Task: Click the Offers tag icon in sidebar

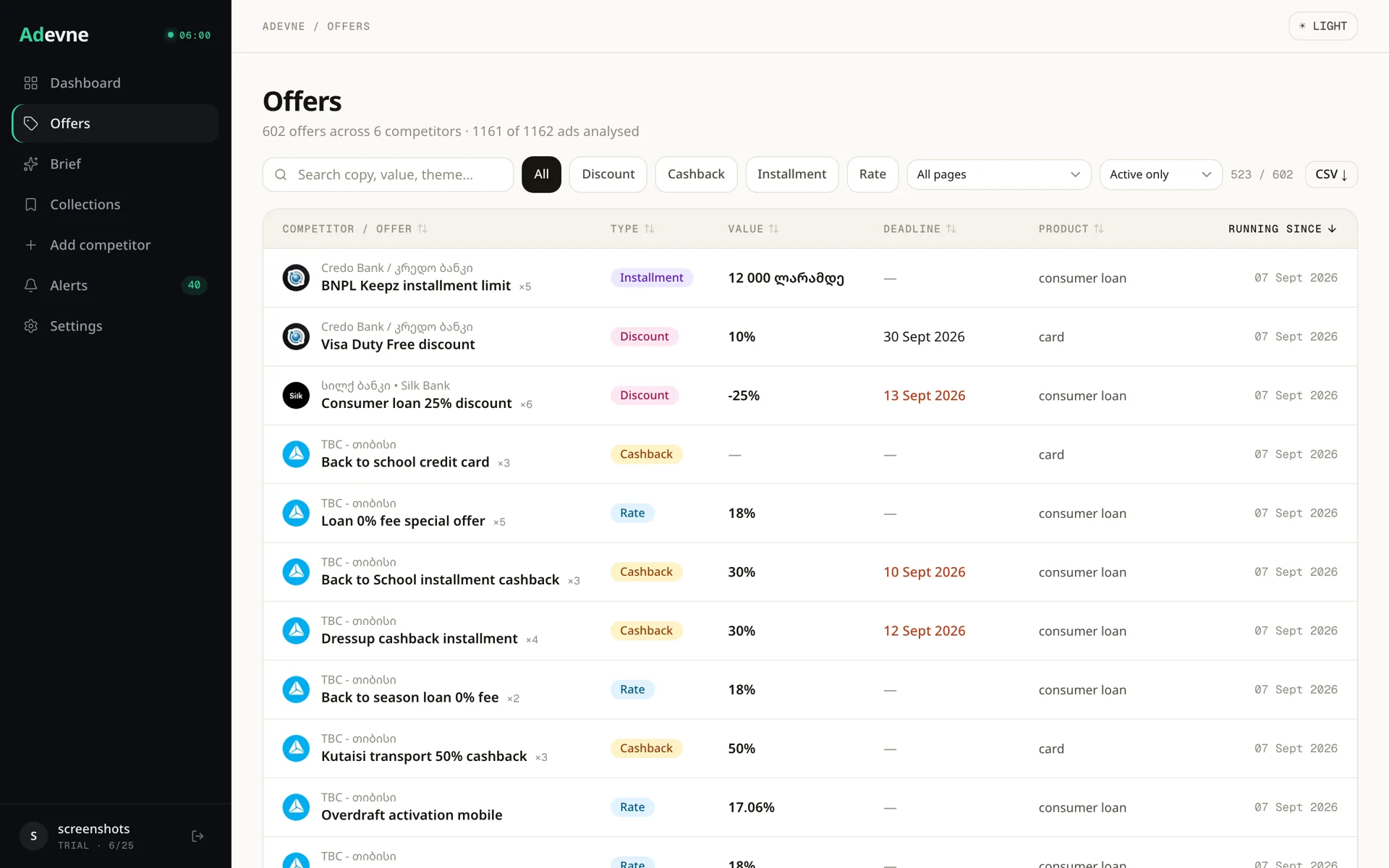Action: pyautogui.click(x=30, y=124)
